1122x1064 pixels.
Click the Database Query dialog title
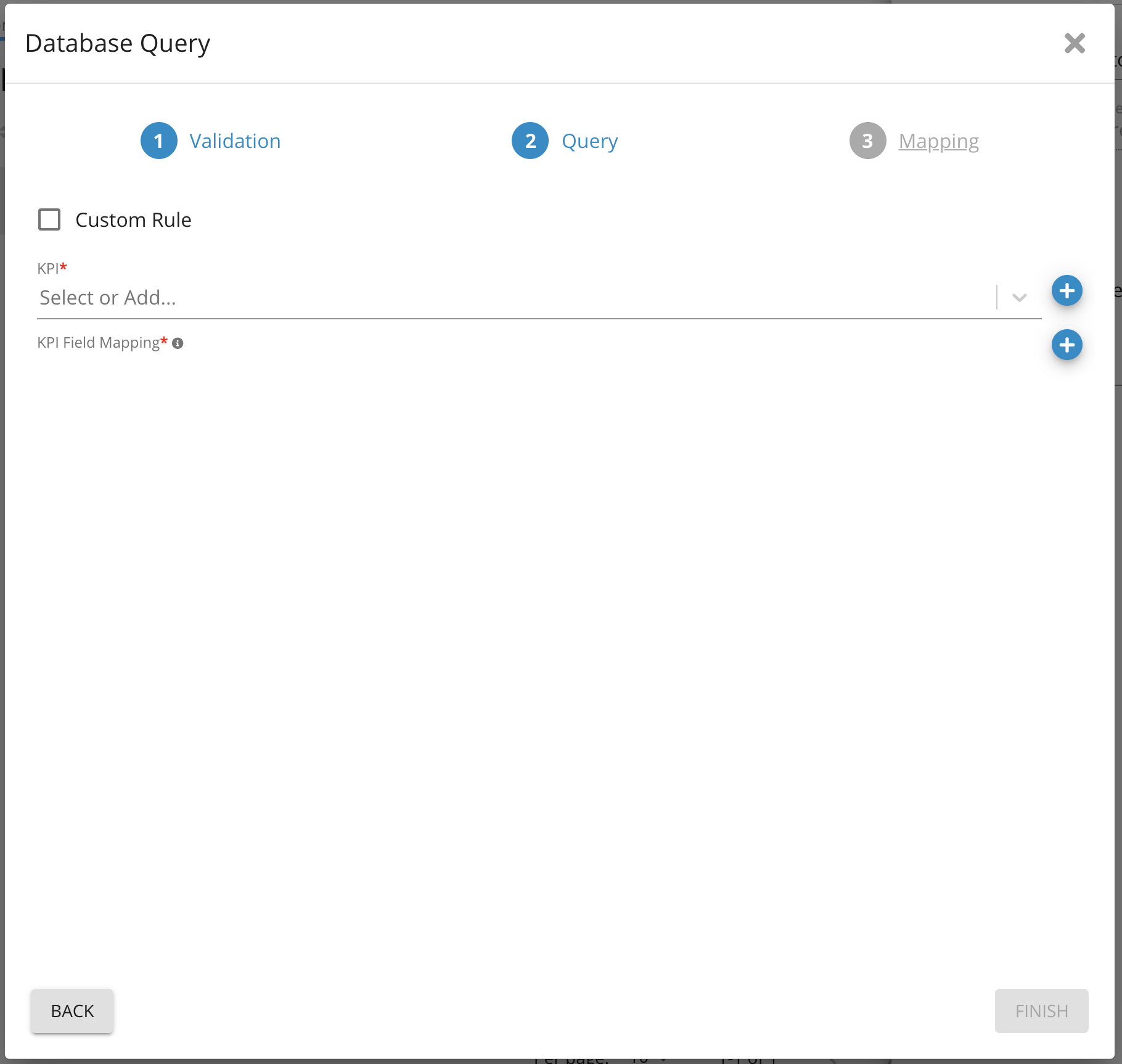118,43
